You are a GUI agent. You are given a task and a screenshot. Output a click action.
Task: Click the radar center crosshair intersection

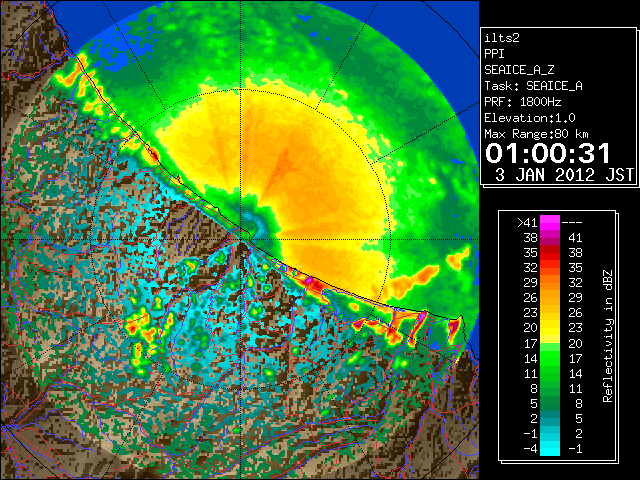click(x=241, y=240)
